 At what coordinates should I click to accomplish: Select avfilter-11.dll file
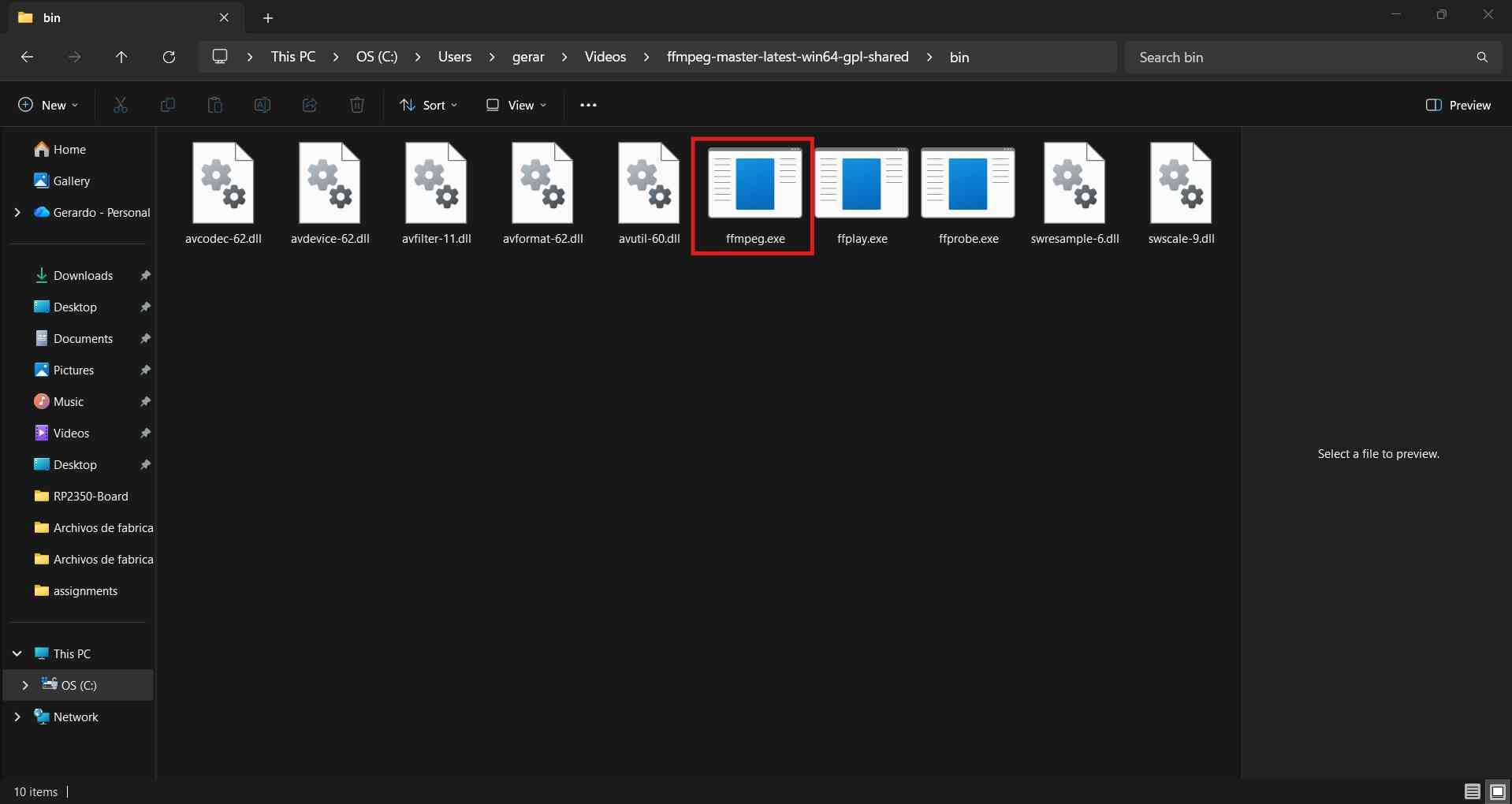[436, 194]
